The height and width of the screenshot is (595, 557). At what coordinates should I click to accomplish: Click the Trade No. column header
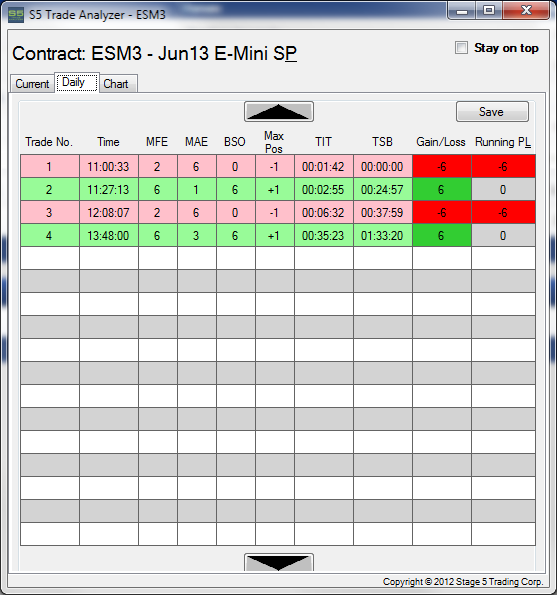pos(49,142)
